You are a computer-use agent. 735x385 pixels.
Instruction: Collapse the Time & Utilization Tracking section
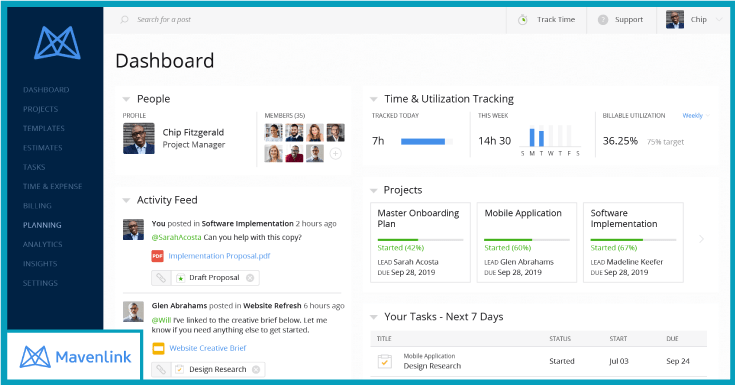tap(374, 99)
